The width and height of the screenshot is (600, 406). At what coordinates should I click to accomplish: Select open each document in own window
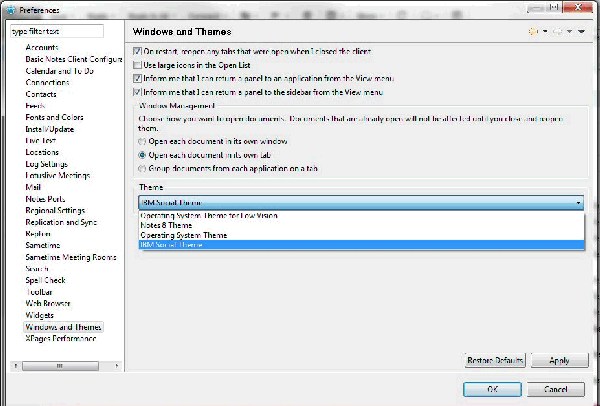[140, 143]
